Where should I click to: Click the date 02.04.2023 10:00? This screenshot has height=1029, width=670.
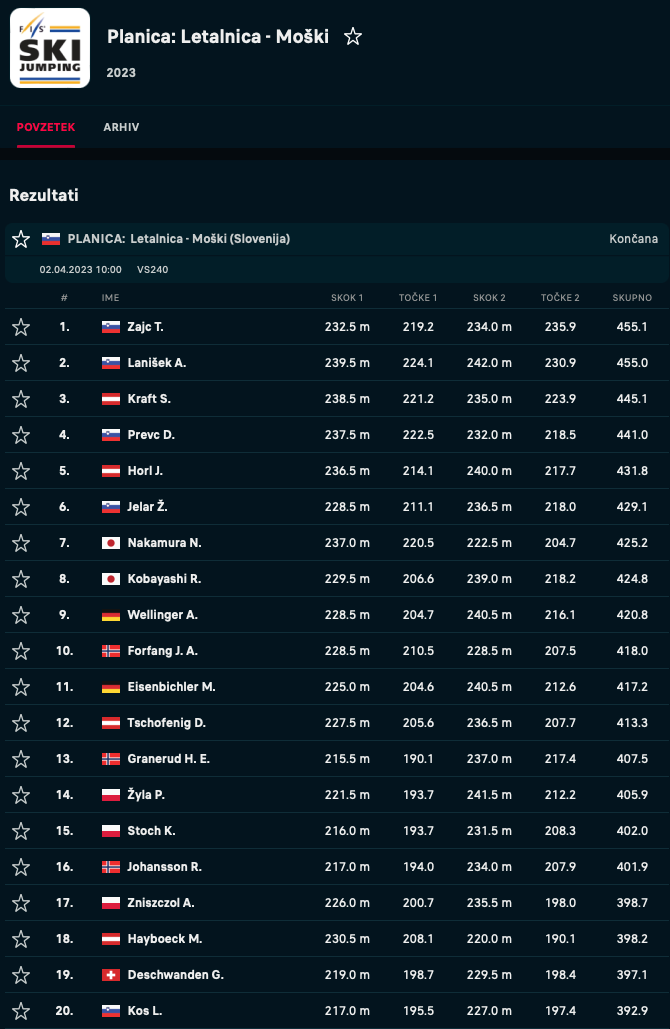pyautogui.click(x=81, y=270)
